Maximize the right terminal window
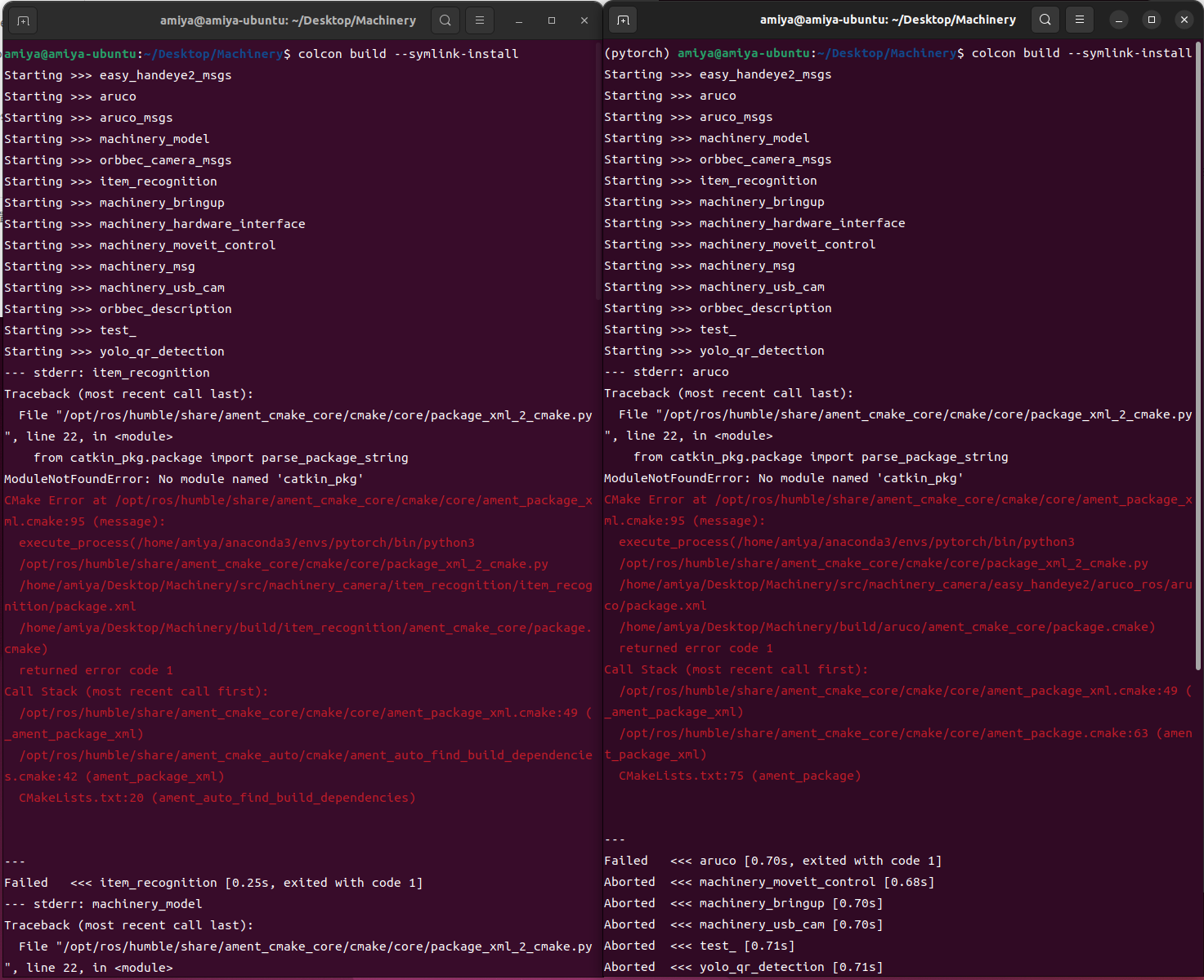The image size is (1204, 980). (x=1151, y=19)
